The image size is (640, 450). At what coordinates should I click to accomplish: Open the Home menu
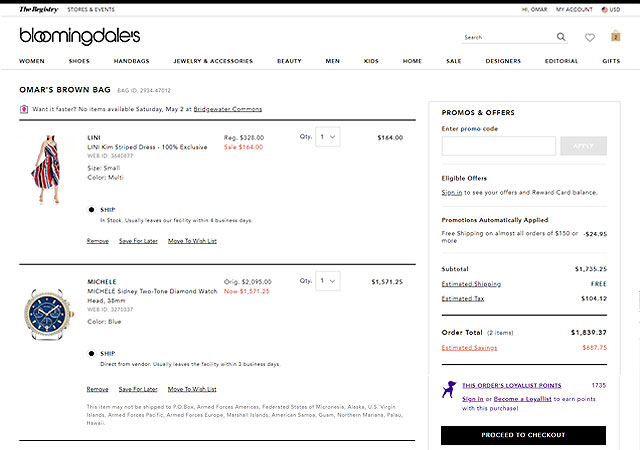412,61
